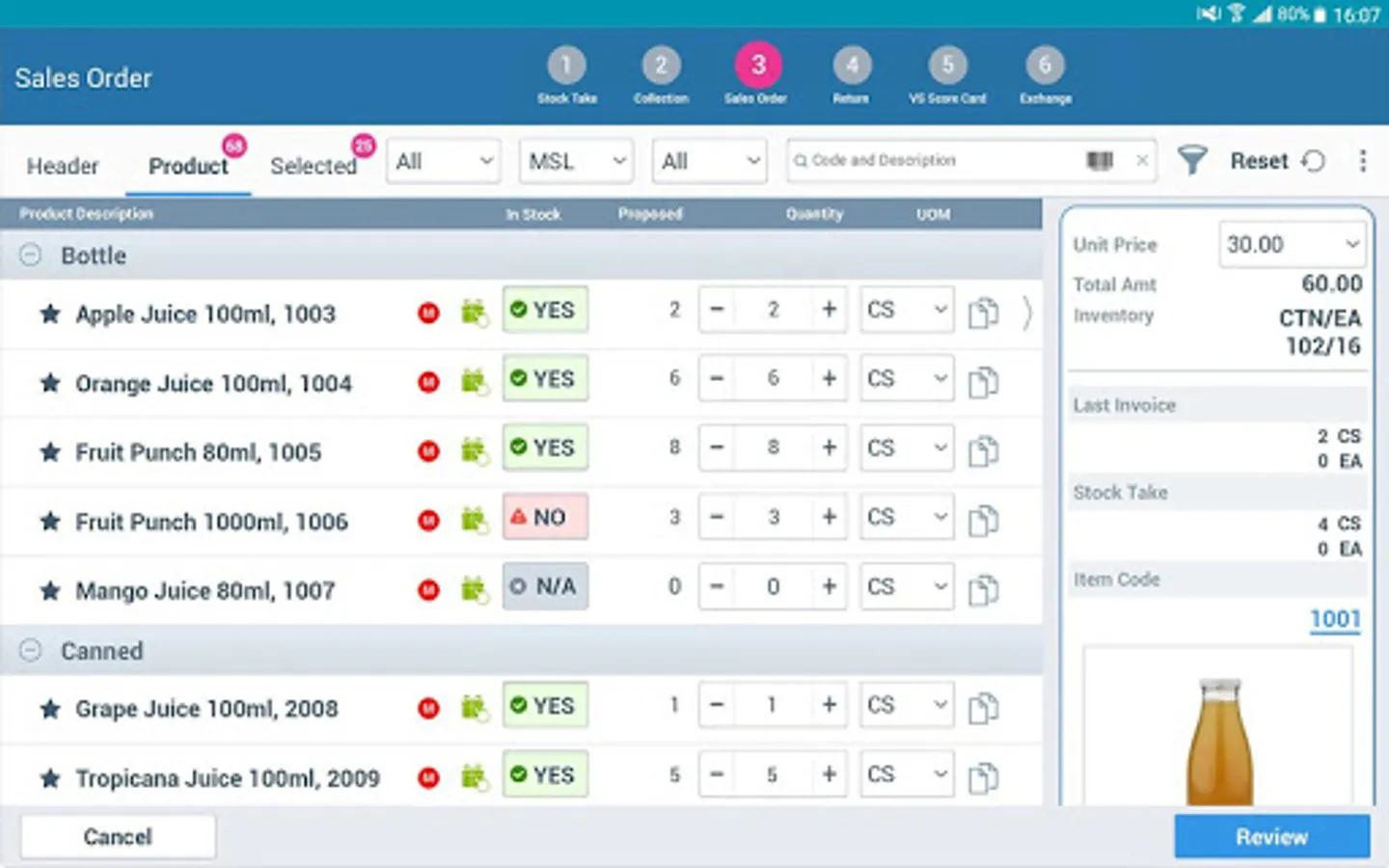The height and width of the screenshot is (868, 1389).
Task: Open the Header tab
Action: (x=63, y=166)
